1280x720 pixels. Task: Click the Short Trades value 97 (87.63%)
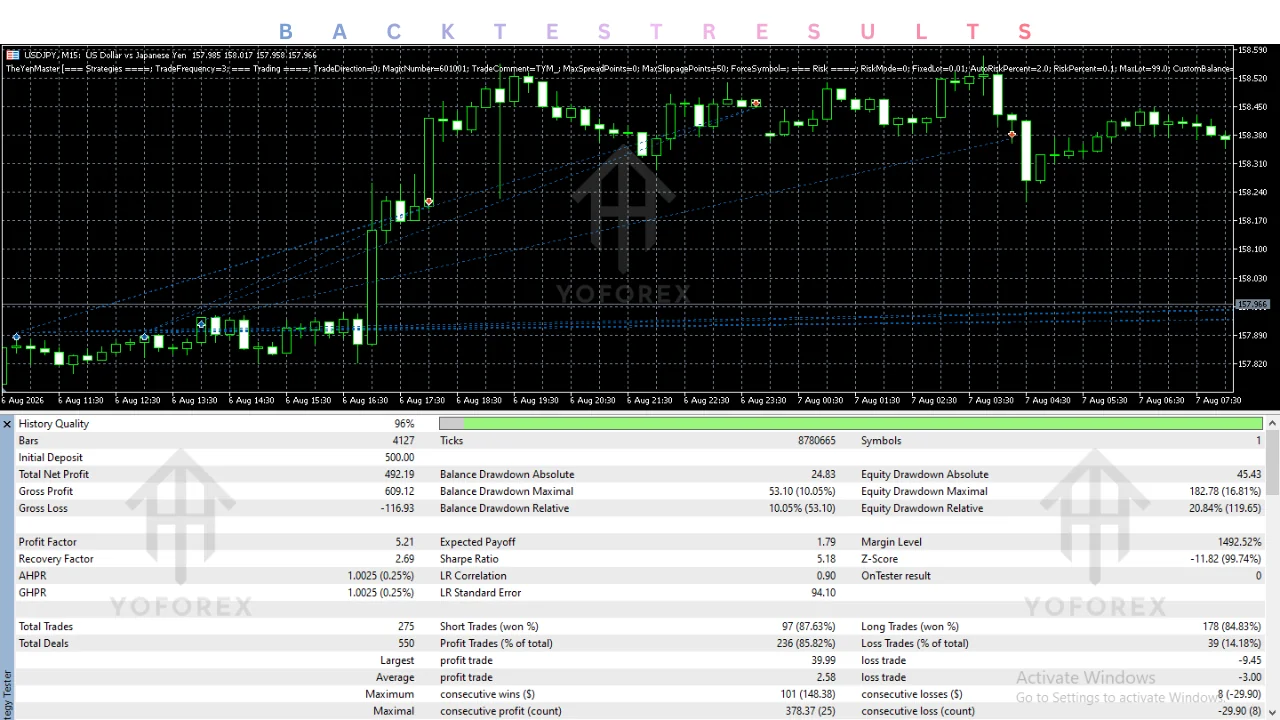tap(808, 627)
